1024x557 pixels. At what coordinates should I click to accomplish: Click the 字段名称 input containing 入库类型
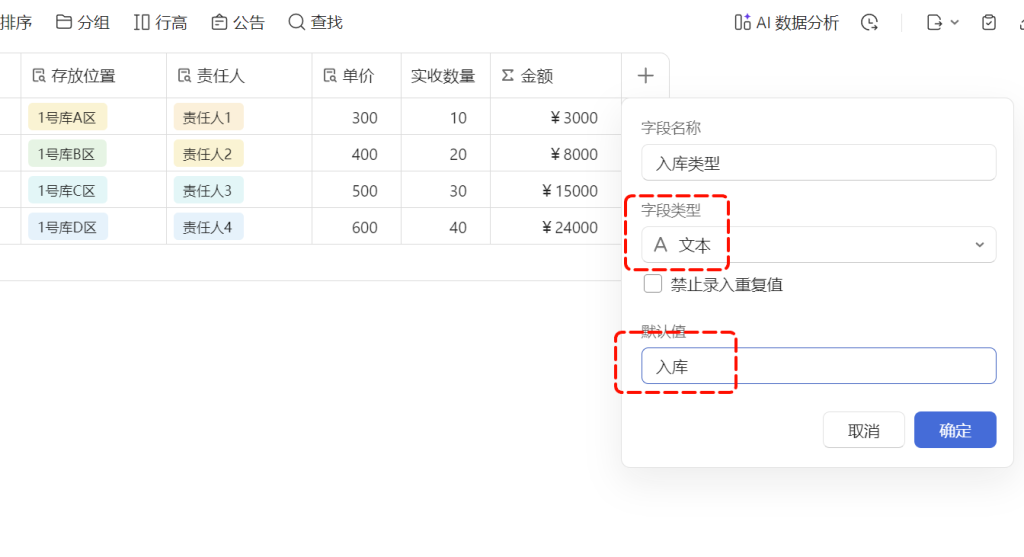tap(818, 163)
